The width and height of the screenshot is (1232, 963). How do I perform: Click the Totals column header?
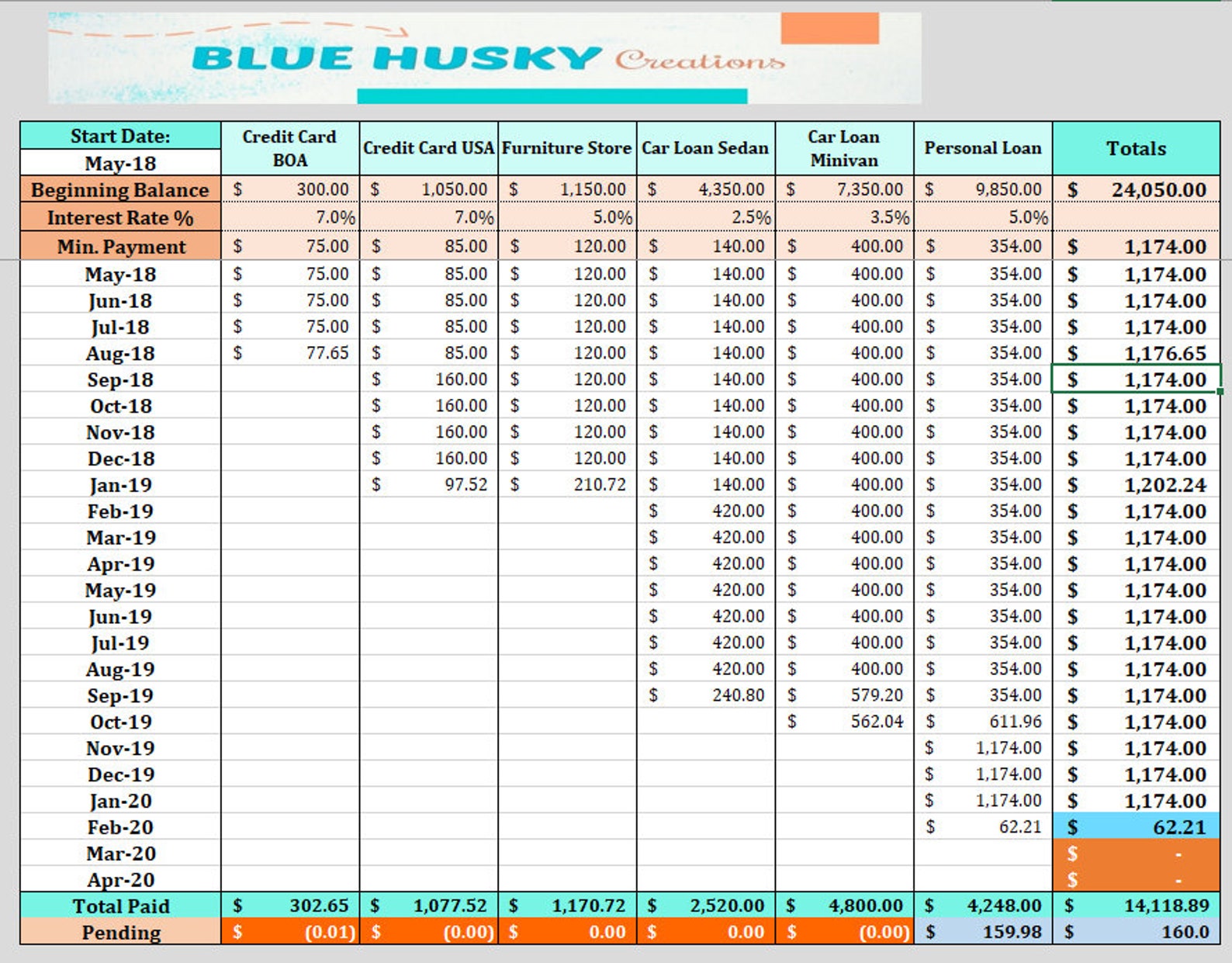click(1136, 148)
